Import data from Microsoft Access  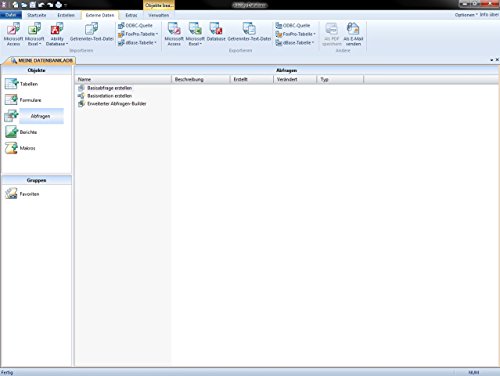[13, 34]
